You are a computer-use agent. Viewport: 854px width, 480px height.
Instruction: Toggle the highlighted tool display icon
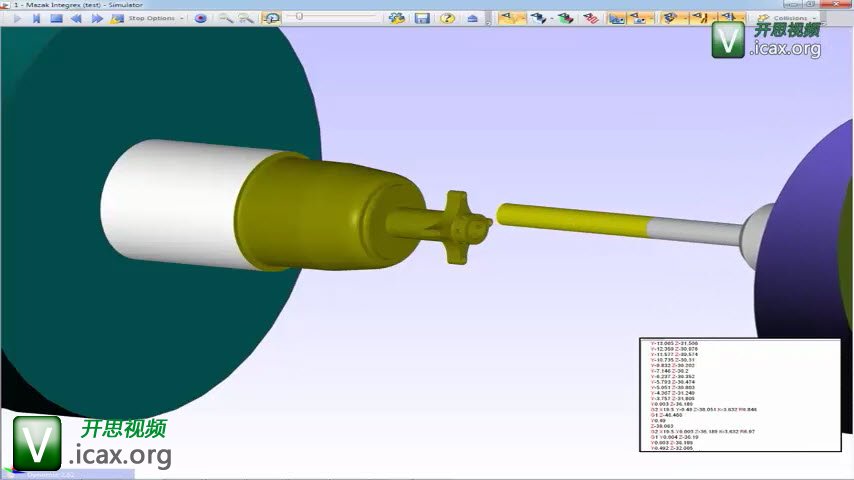click(x=701, y=19)
